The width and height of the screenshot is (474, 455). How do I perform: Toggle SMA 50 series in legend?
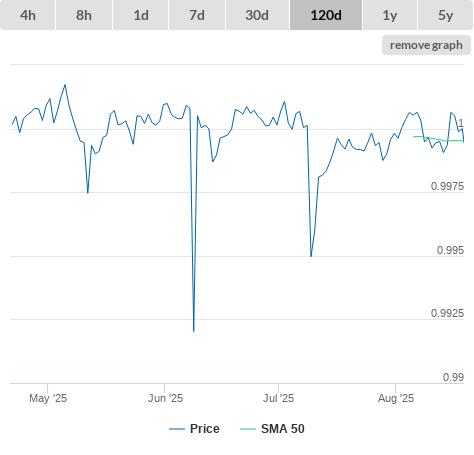click(283, 429)
